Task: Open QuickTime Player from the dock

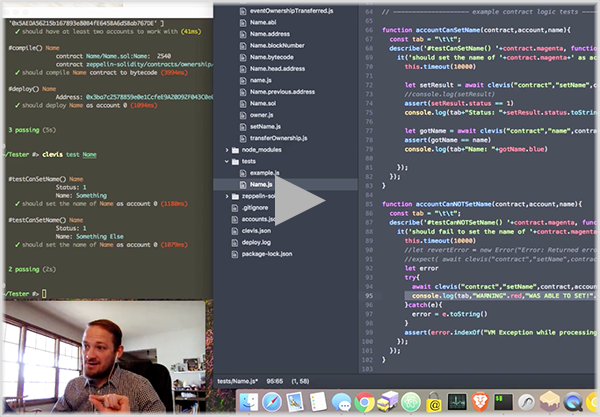Action: [x=573, y=402]
